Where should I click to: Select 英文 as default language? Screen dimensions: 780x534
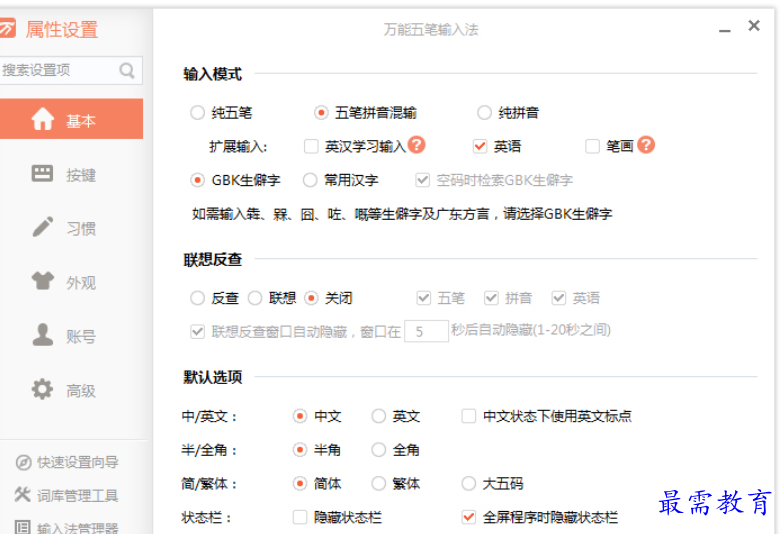379,416
